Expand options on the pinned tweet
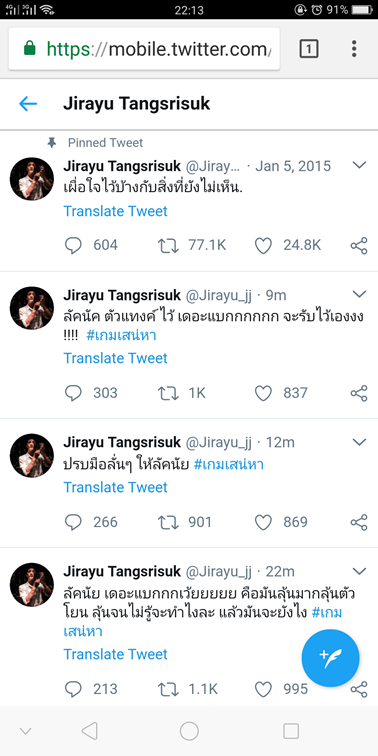Screen dimensions: 378x756 point(360,165)
